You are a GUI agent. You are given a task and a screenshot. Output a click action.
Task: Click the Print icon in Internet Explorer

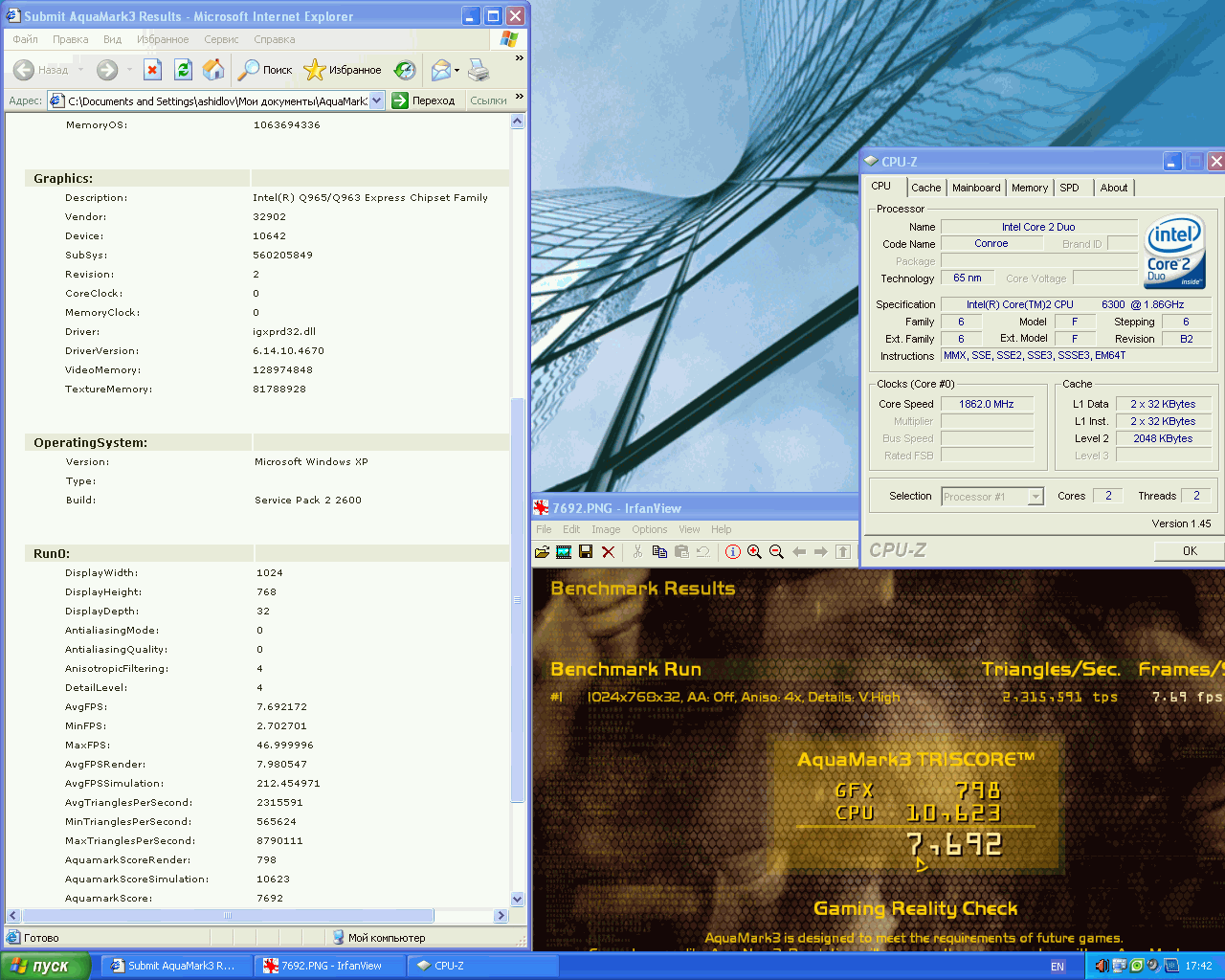(x=479, y=69)
